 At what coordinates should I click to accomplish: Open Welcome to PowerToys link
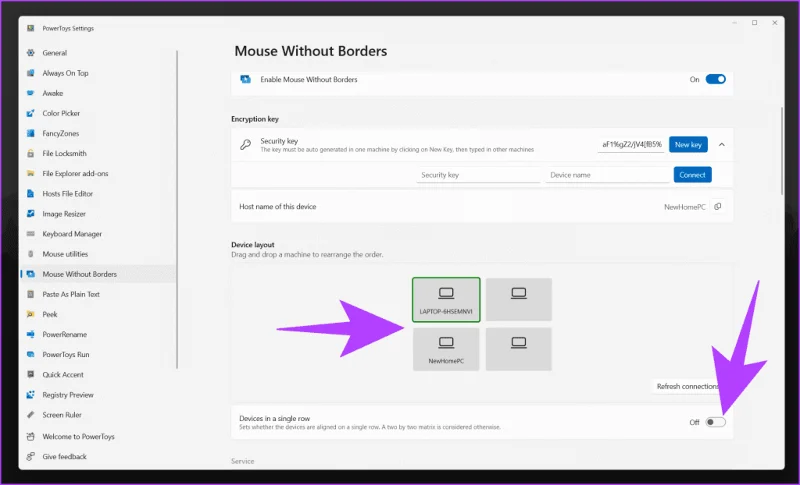pyautogui.click(x=78, y=437)
